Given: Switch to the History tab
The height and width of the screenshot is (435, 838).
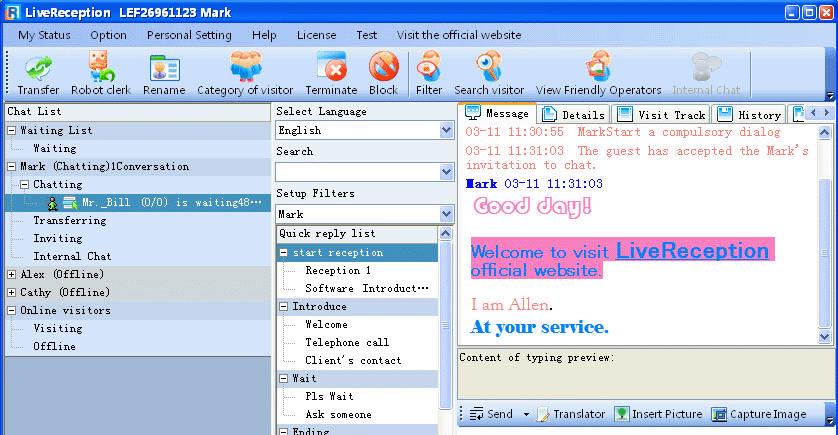Looking at the screenshot, I should (749, 114).
